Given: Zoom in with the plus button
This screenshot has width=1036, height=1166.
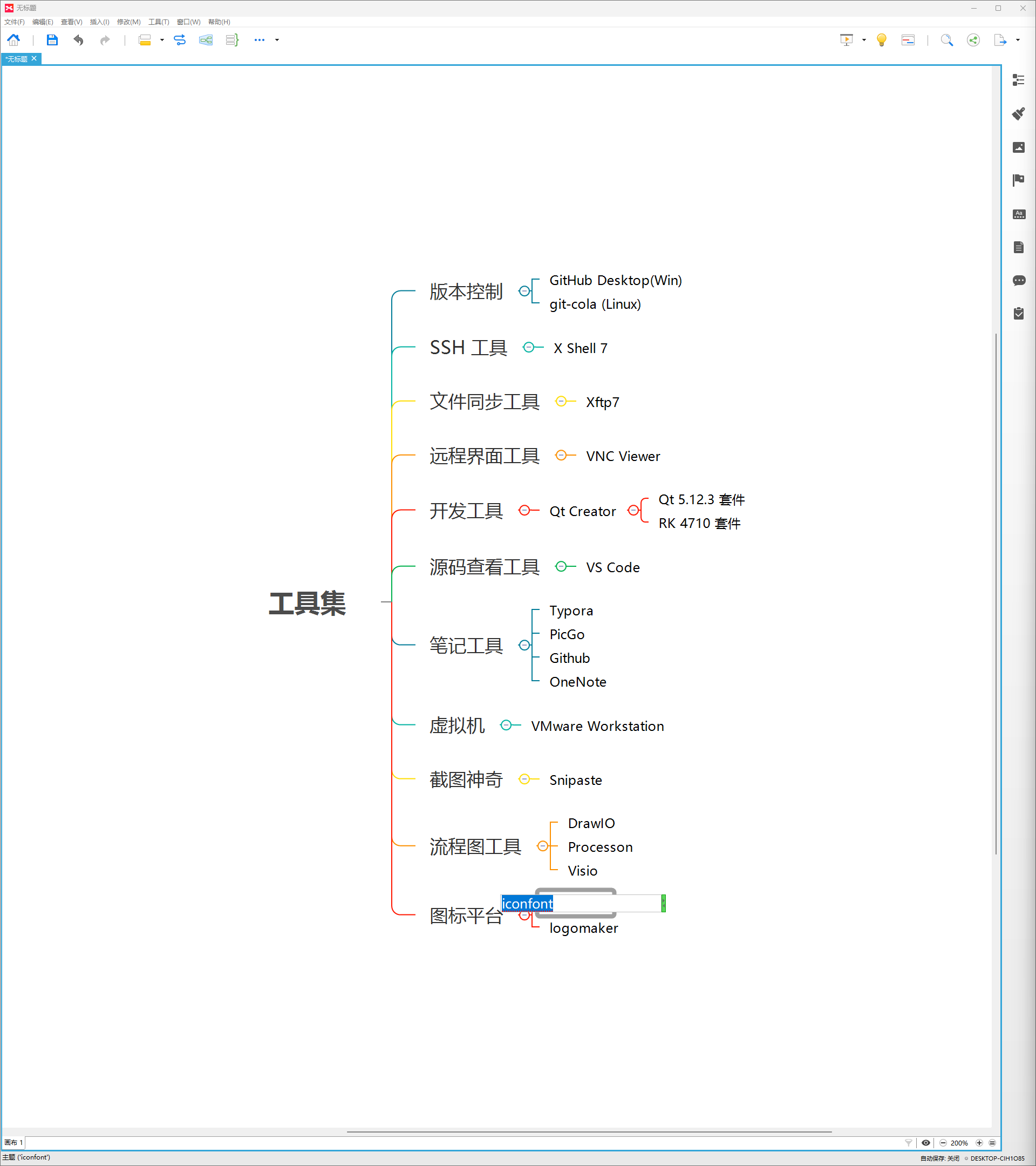Looking at the screenshot, I should [x=979, y=1143].
